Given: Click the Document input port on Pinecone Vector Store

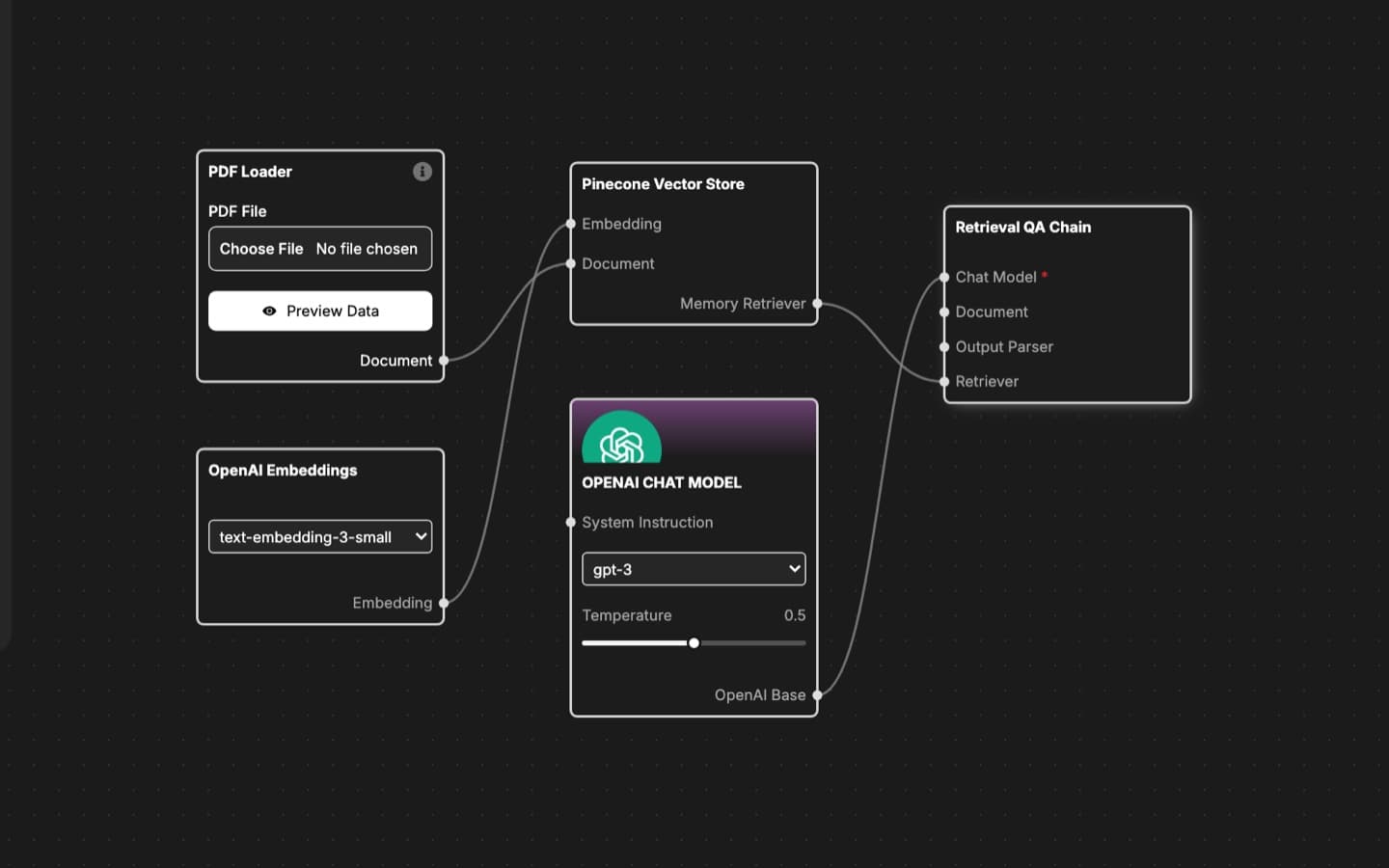Looking at the screenshot, I should 571,263.
